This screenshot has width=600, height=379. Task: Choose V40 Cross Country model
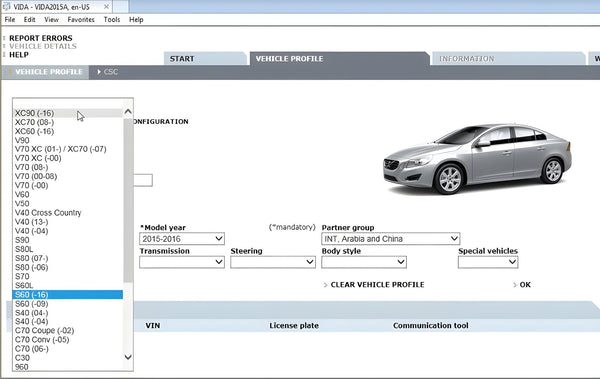68,213
